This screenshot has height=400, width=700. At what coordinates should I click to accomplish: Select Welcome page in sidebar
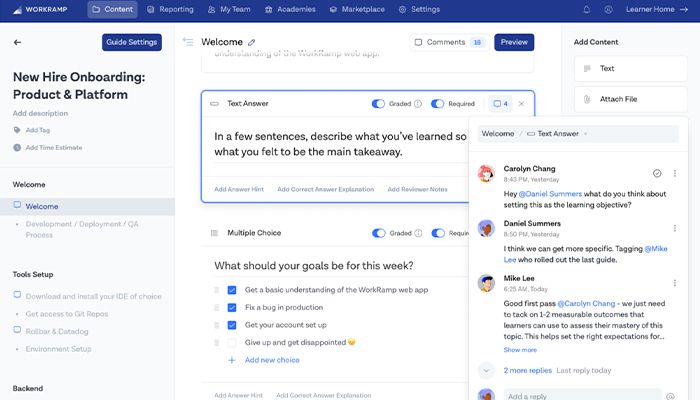click(88, 207)
